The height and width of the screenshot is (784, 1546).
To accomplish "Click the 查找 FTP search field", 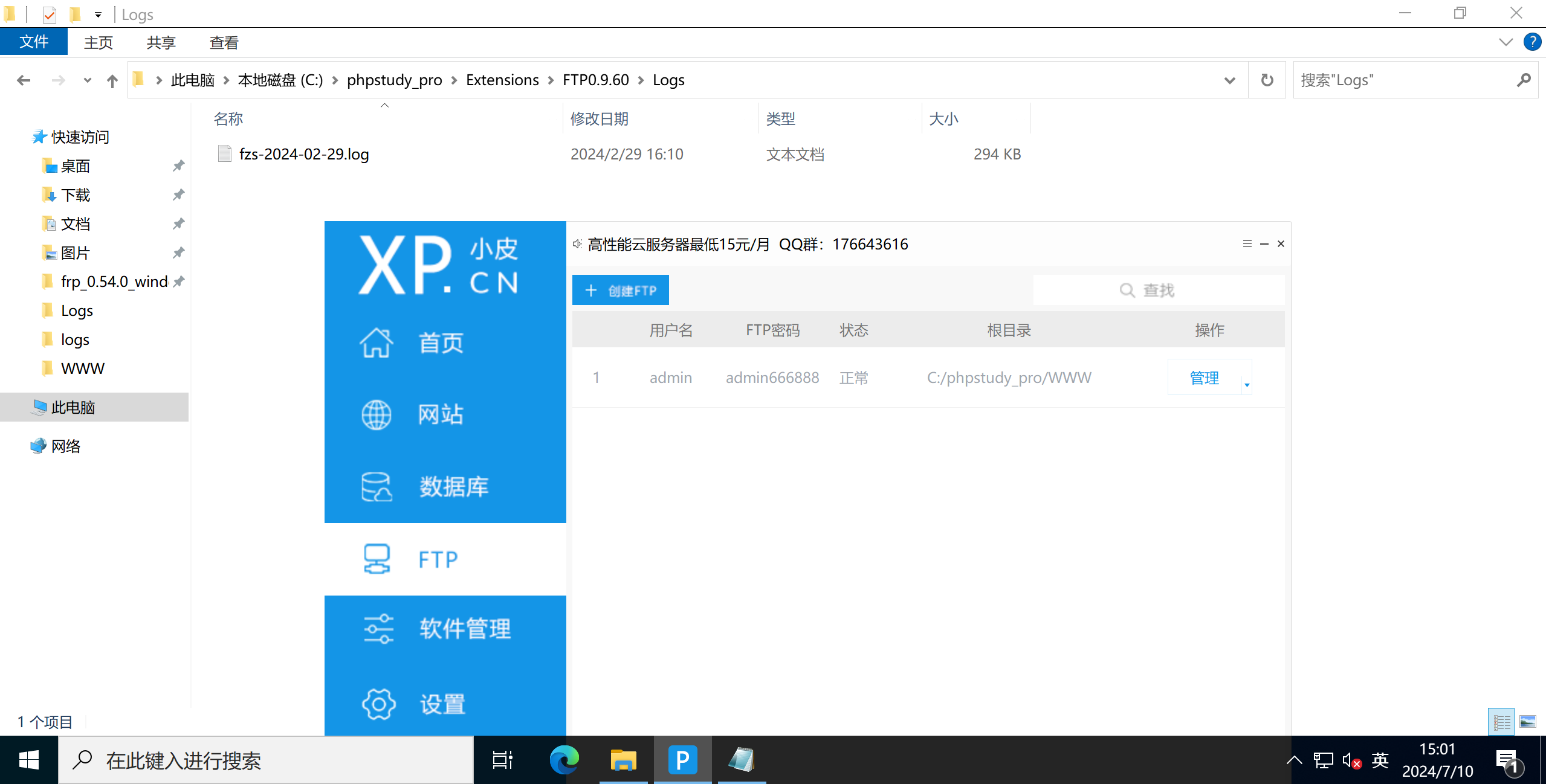I will point(1158,291).
